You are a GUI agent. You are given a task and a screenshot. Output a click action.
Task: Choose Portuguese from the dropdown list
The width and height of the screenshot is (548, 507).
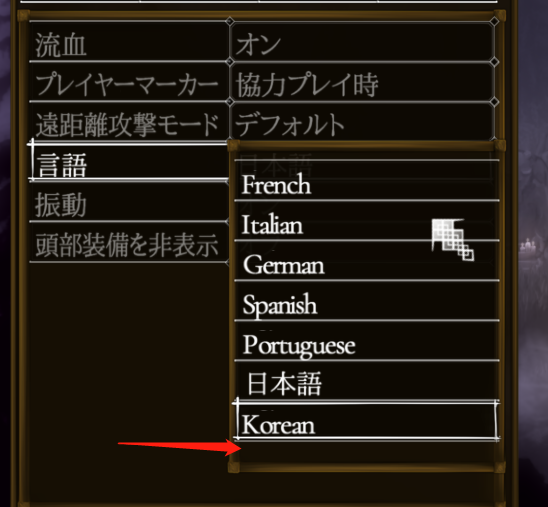[367, 340]
